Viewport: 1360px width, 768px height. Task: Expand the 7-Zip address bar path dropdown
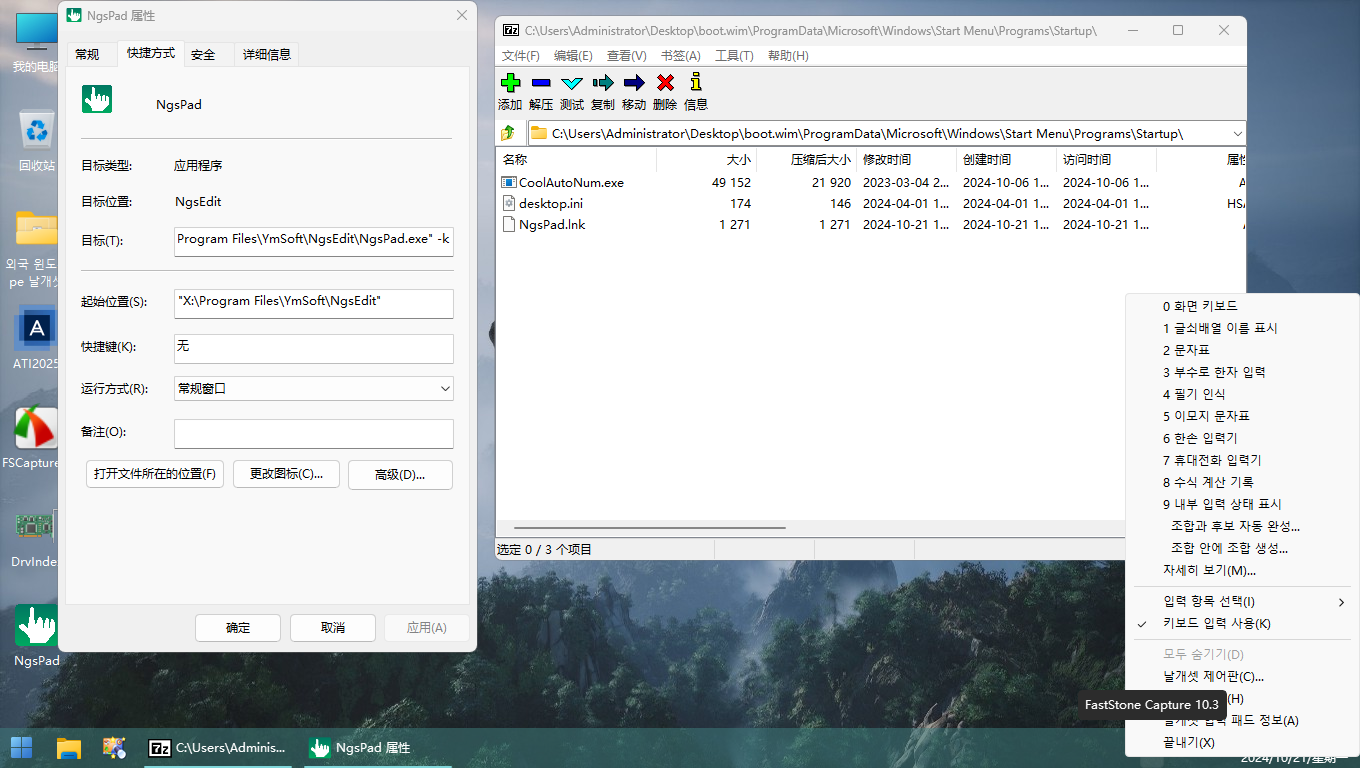click(x=1238, y=133)
